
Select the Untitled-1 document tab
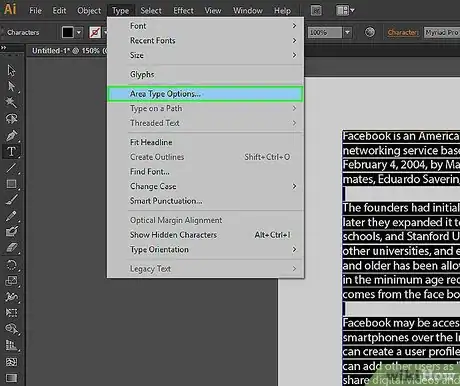[69, 51]
